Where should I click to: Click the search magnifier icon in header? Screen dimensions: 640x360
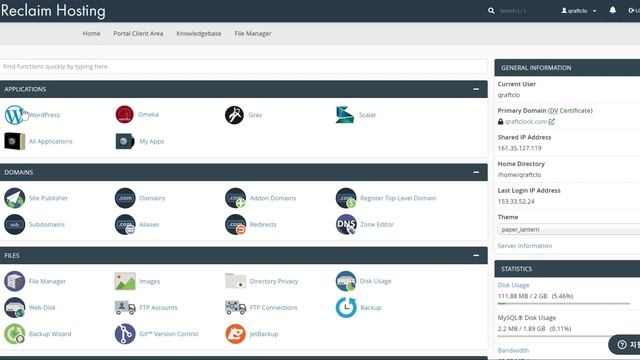pyautogui.click(x=491, y=11)
